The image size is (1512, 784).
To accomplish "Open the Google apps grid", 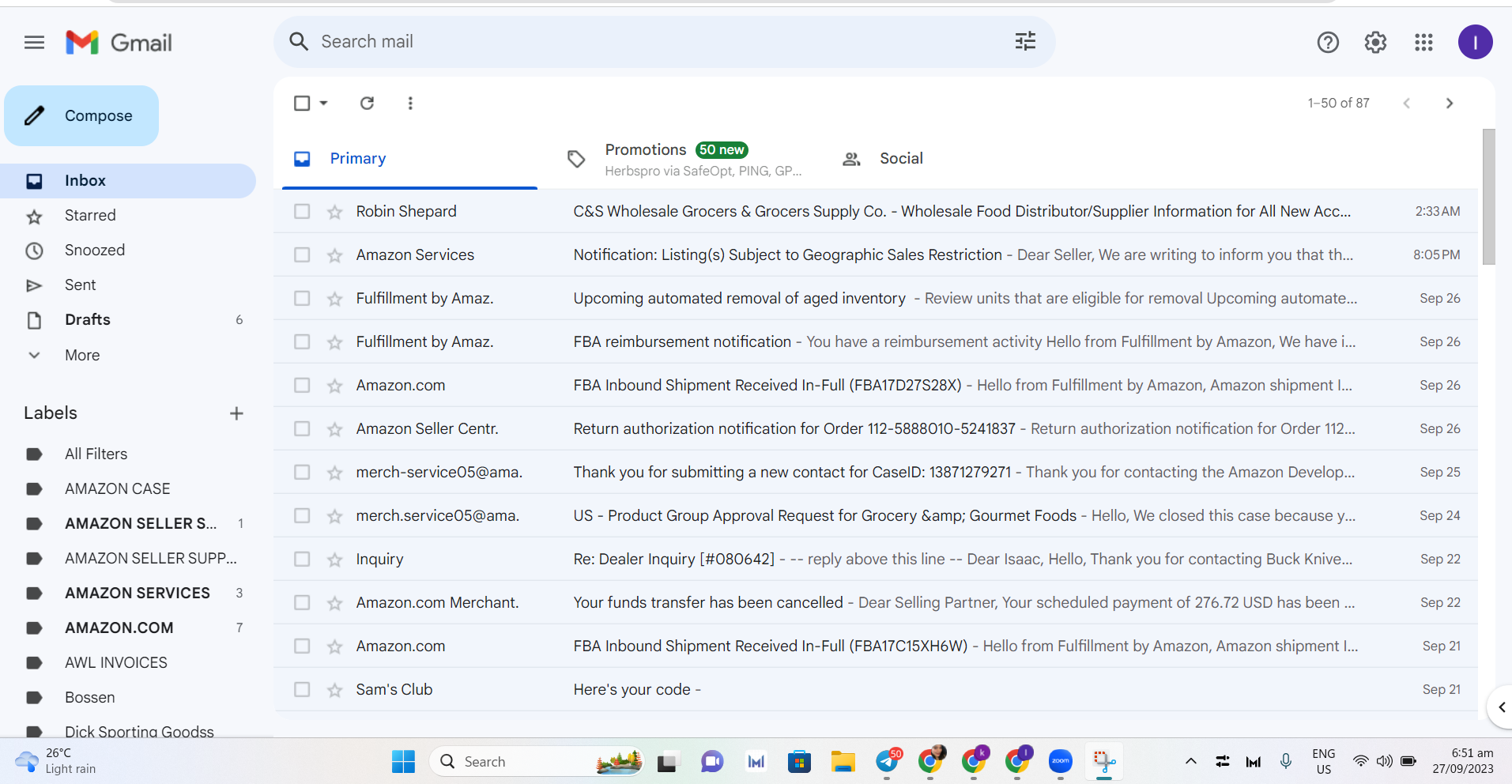I will (x=1423, y=43).
